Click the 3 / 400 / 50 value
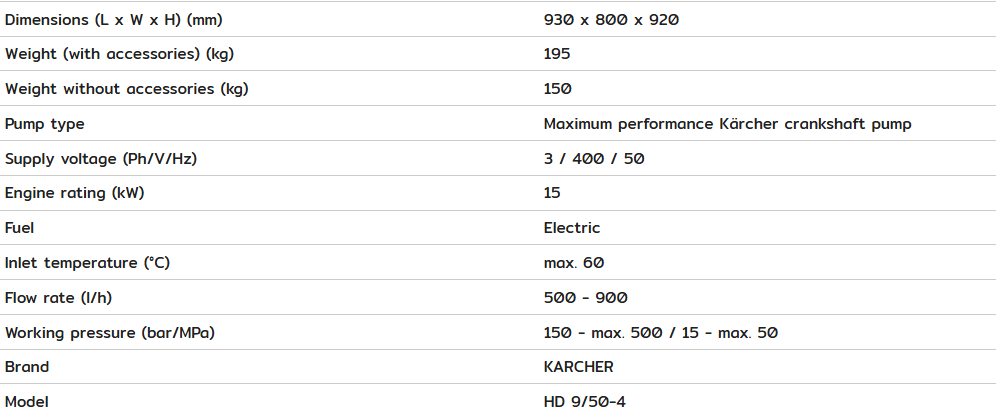The image size is (996, 418). coord(594,159)
